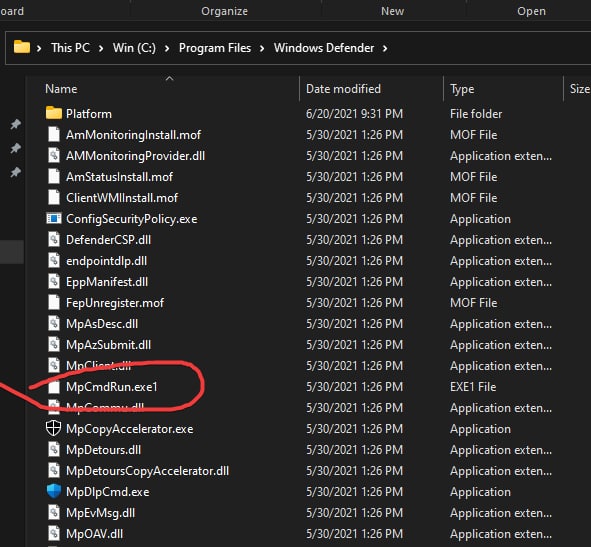Sort by Date modified column header
The image size is (591, 547).
point(343,89)
